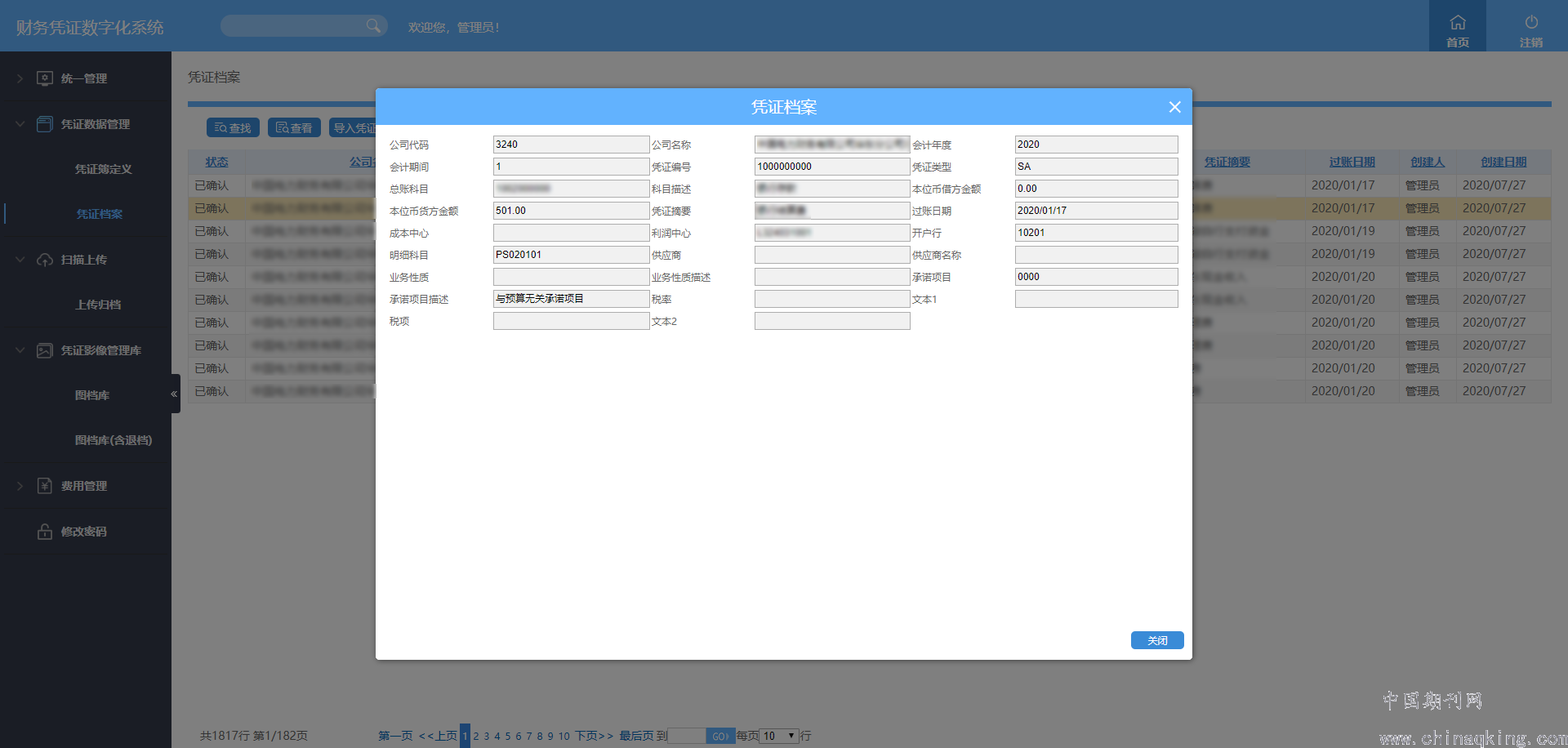This screenshot has width=1568, height=748.
Task: Click the 统一管理 sidebar icon
Action: point(45,78)
